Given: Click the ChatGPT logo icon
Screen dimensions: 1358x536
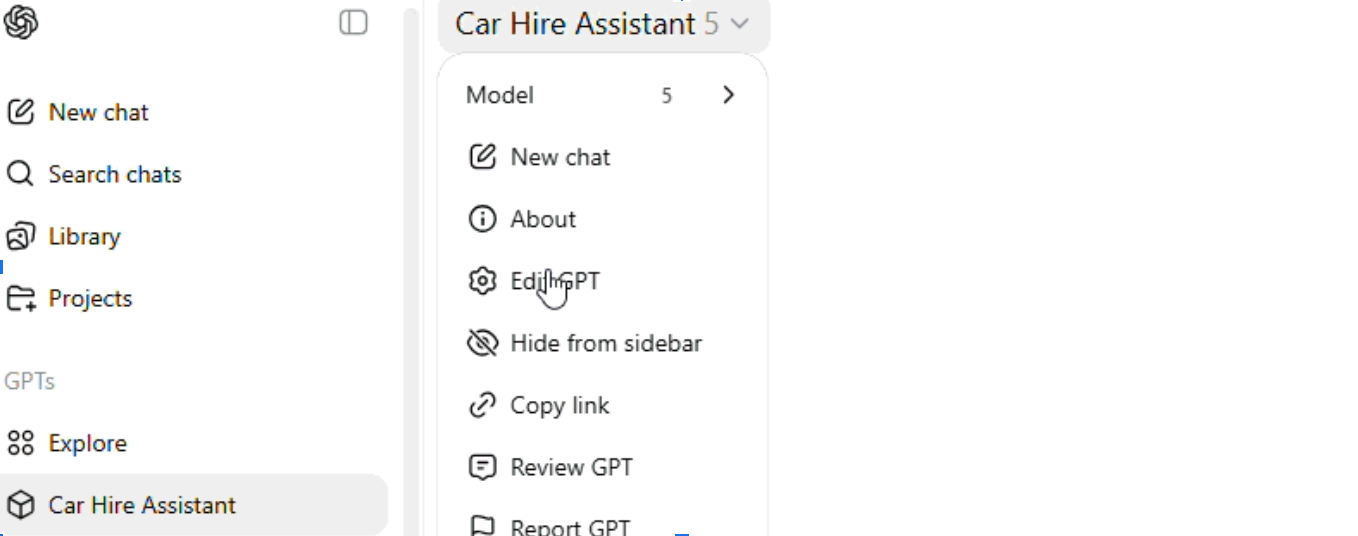Looking at the screenshot, I should click(x=21, y=22).
